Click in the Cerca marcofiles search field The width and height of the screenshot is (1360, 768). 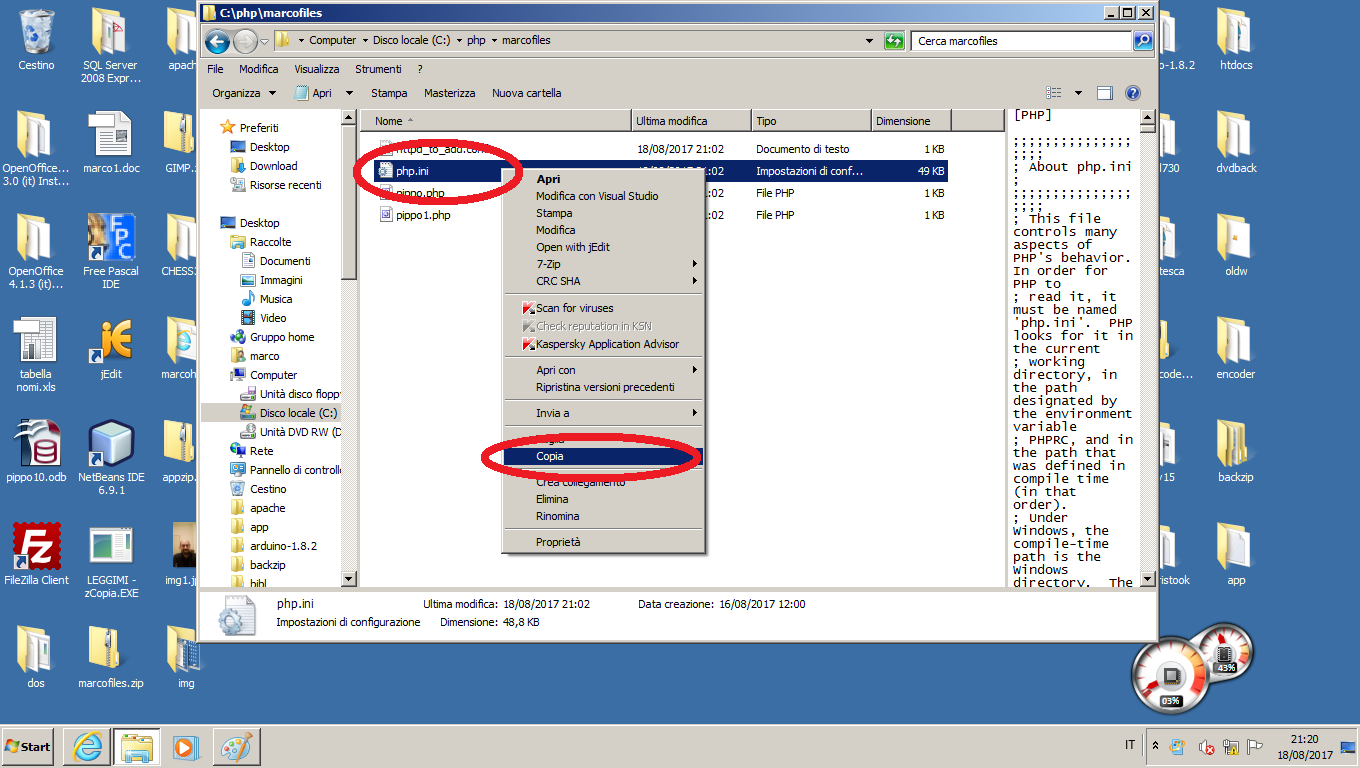[1020, 41]
